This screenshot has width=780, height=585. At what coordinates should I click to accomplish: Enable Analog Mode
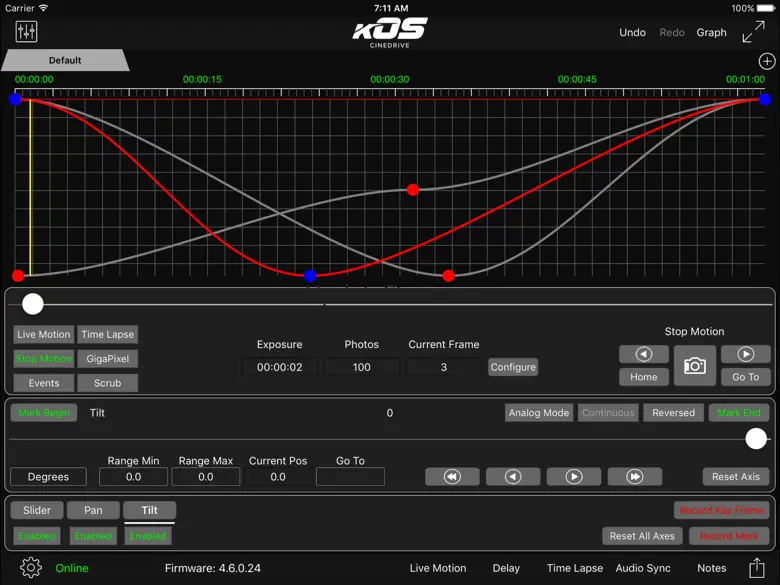(x=538, y=413)
